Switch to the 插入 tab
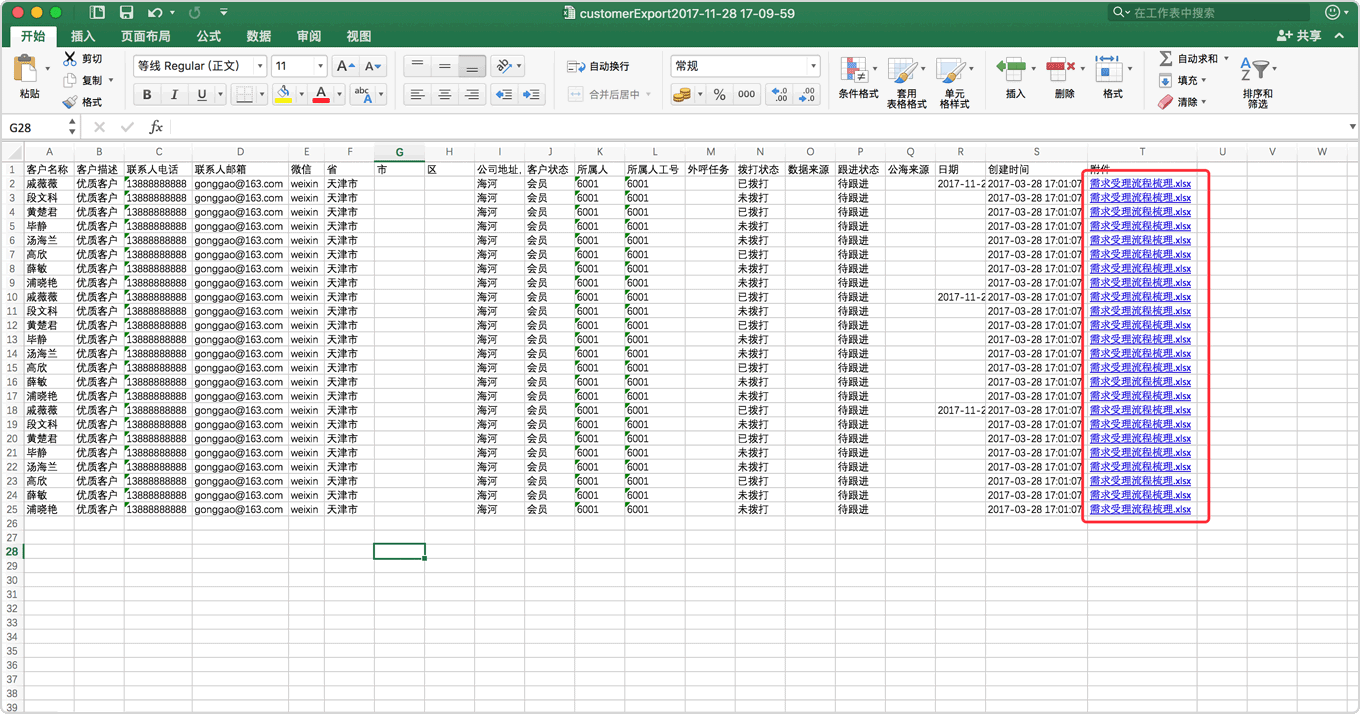 (x=83, y=36)
